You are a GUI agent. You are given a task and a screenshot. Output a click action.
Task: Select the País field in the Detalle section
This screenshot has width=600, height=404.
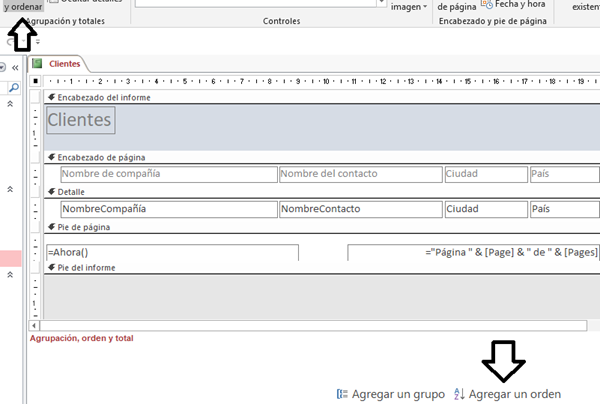pos(564,209)
